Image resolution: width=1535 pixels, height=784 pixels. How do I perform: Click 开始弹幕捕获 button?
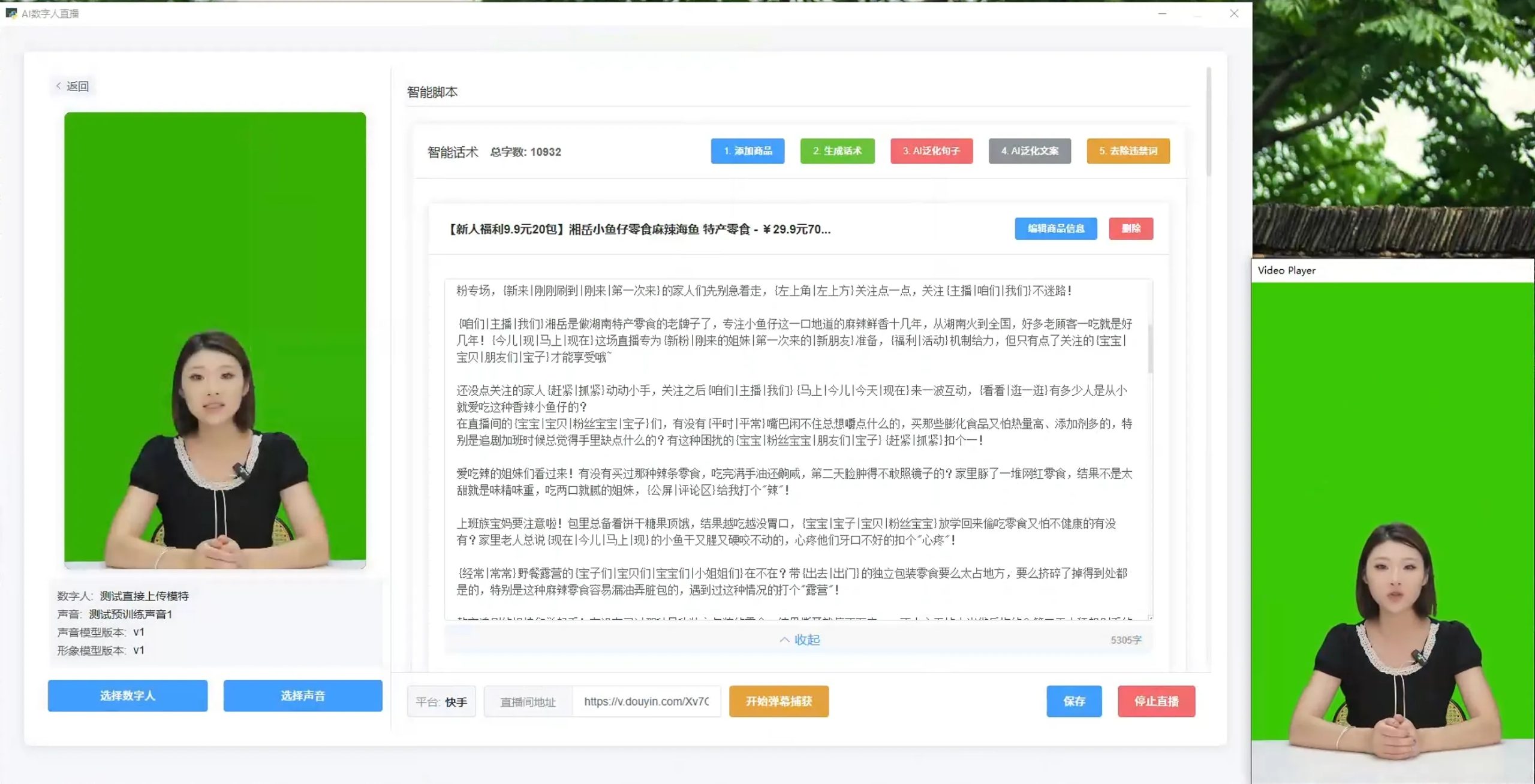[x=778, y=701]
